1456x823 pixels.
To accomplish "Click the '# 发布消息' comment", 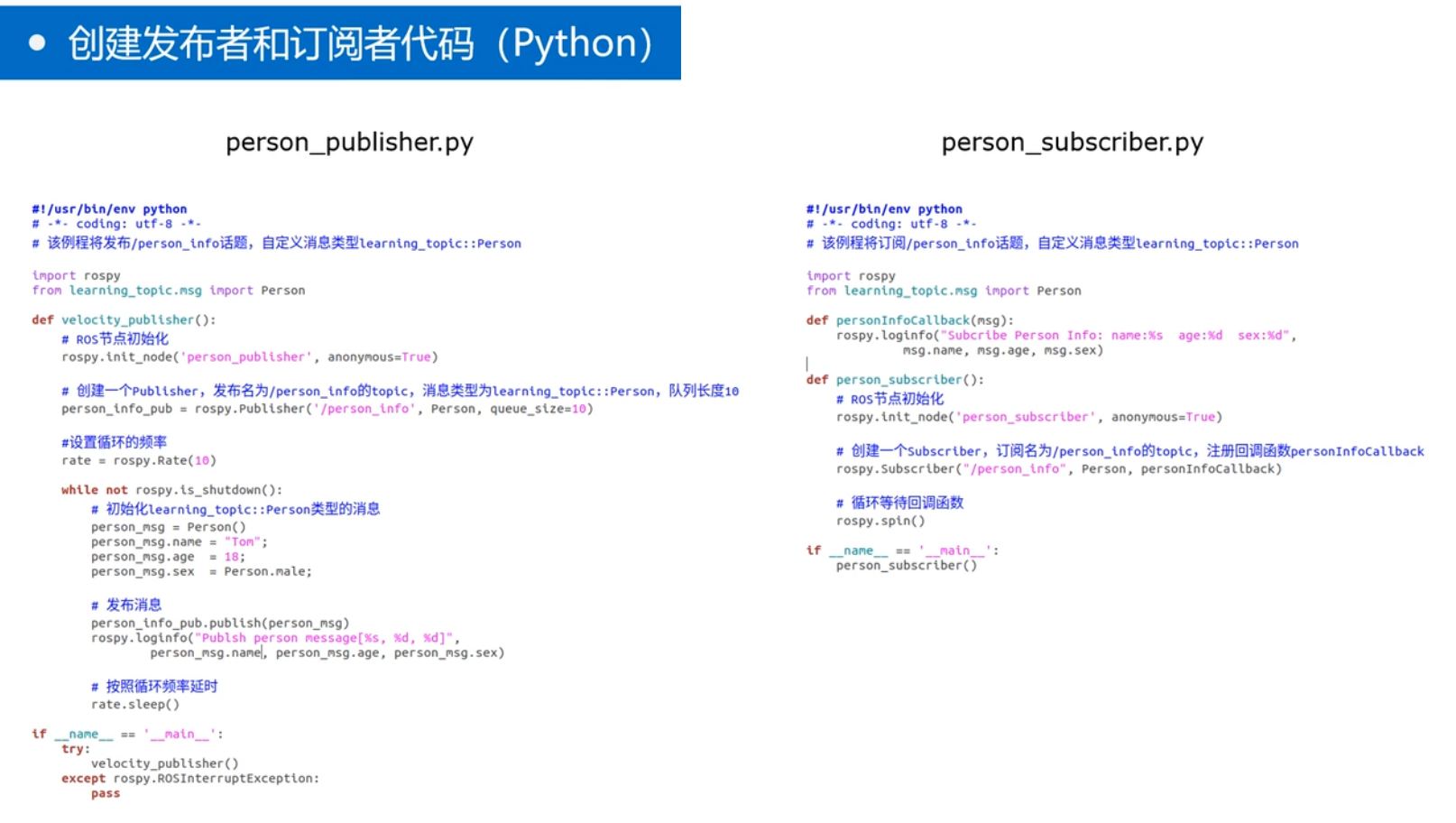I will pyautogui.click(x=126, y=605).
